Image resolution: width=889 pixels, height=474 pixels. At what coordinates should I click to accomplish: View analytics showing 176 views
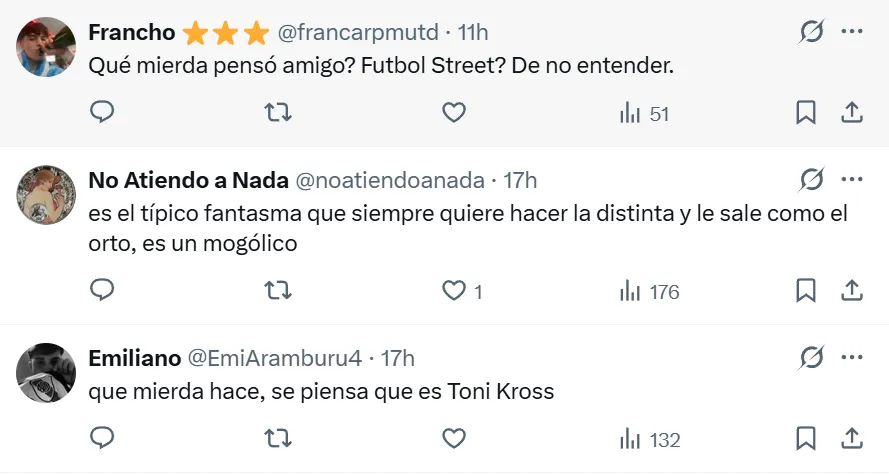(x=649, y=292)
